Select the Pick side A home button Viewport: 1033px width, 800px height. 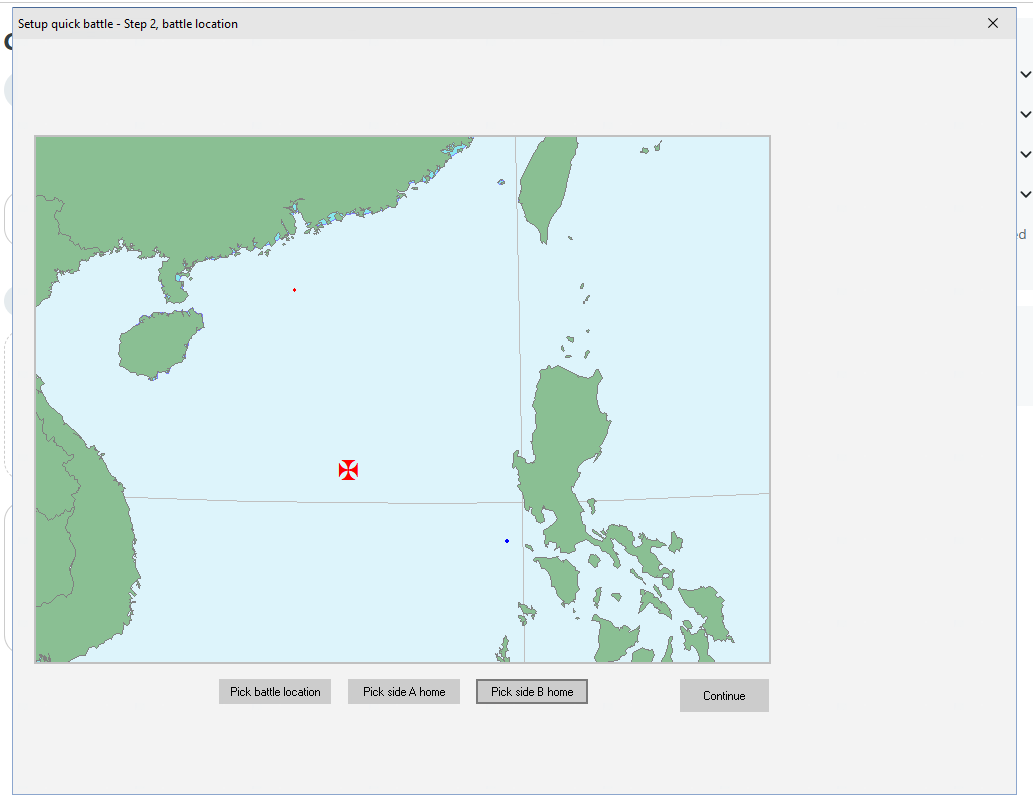(404, 692)
